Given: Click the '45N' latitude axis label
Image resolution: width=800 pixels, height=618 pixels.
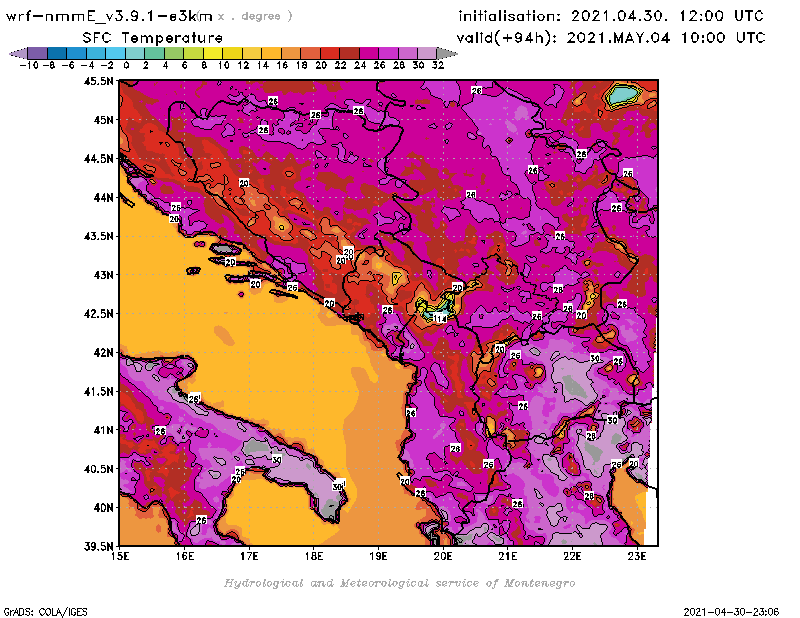Looking at the screenshot, I should (104, 120).
